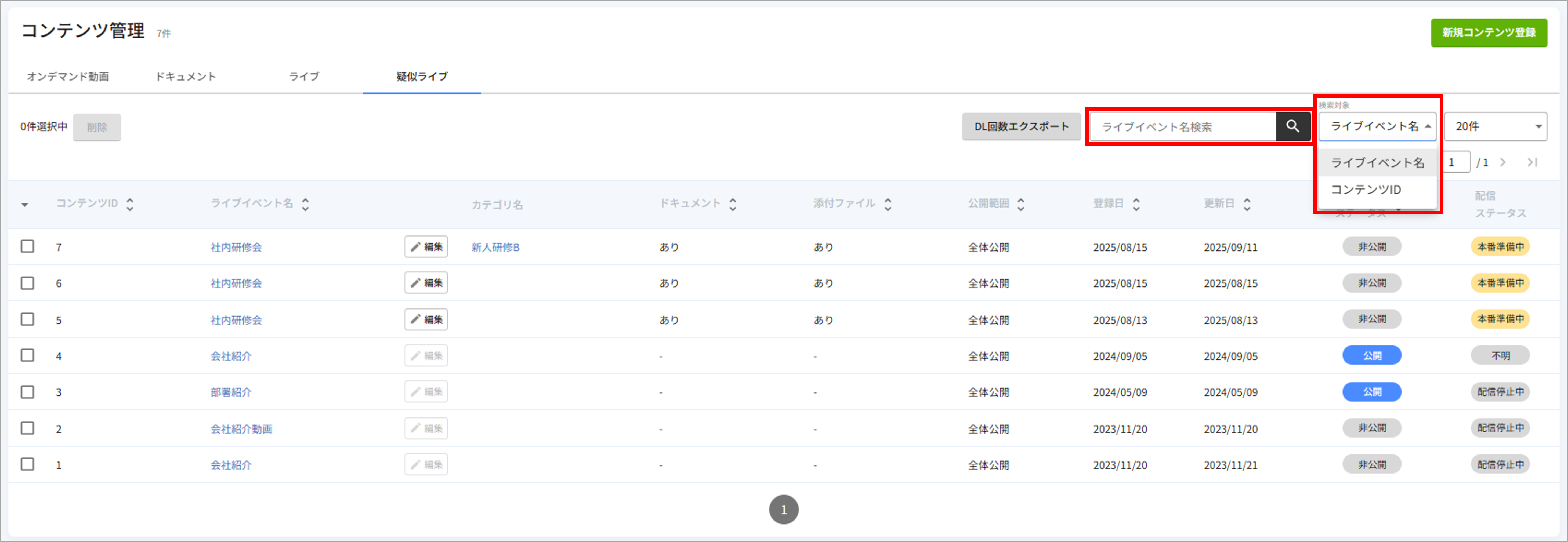This screenshot has height=542, width=1568.
Task: Click date 2025/09/11 cell
Action: (1231, 248)
